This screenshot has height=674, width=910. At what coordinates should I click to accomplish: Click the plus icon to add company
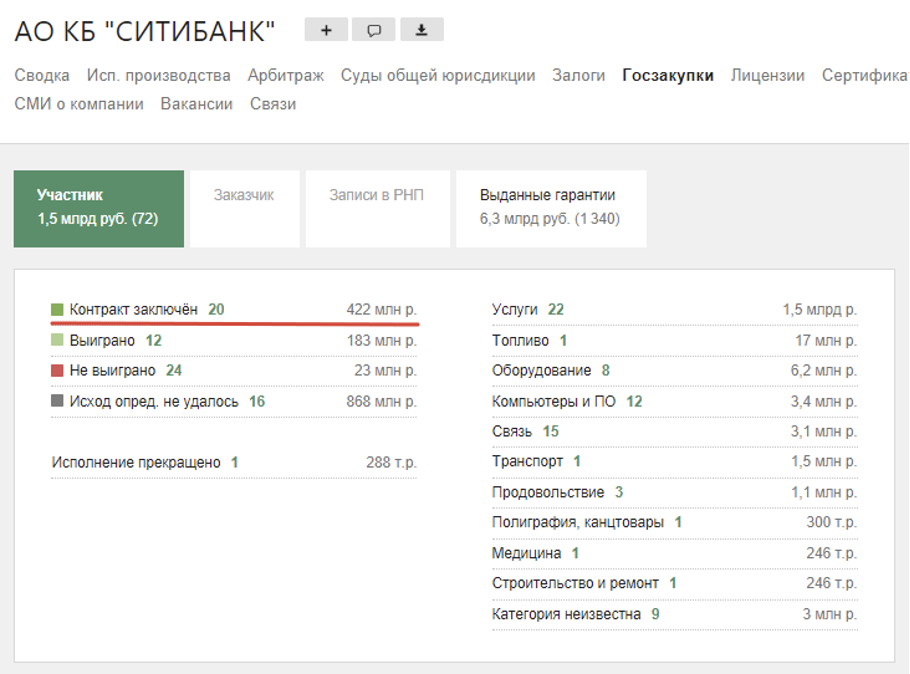326,29
